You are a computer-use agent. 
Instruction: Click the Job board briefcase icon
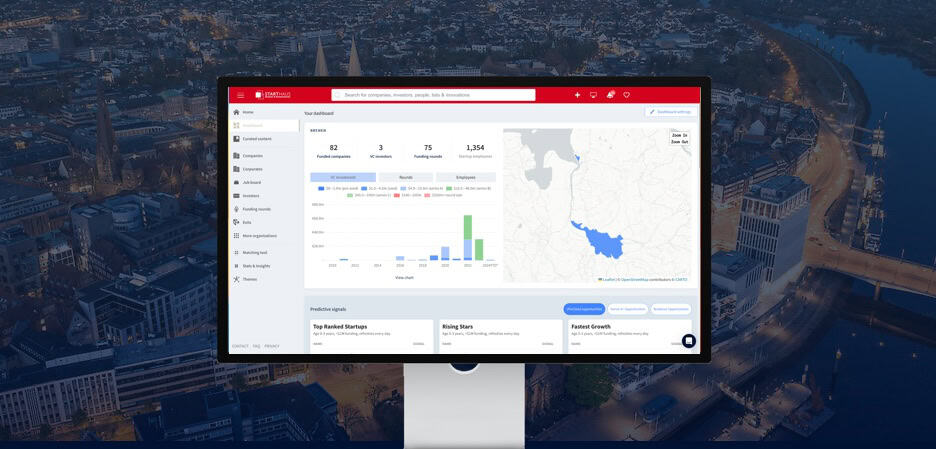[236, 182]
